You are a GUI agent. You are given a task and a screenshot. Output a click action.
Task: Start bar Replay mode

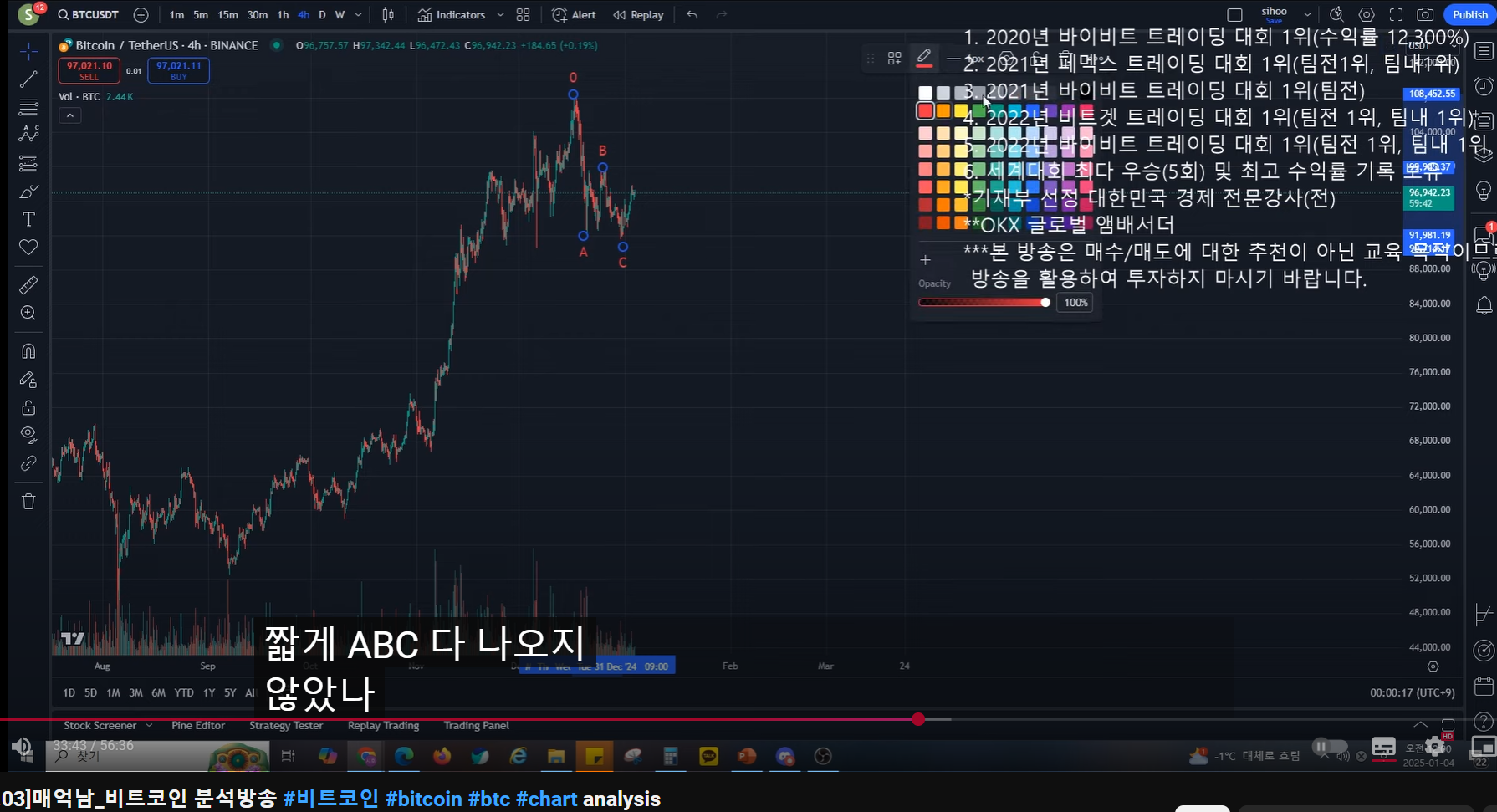(x=638, y=14)
